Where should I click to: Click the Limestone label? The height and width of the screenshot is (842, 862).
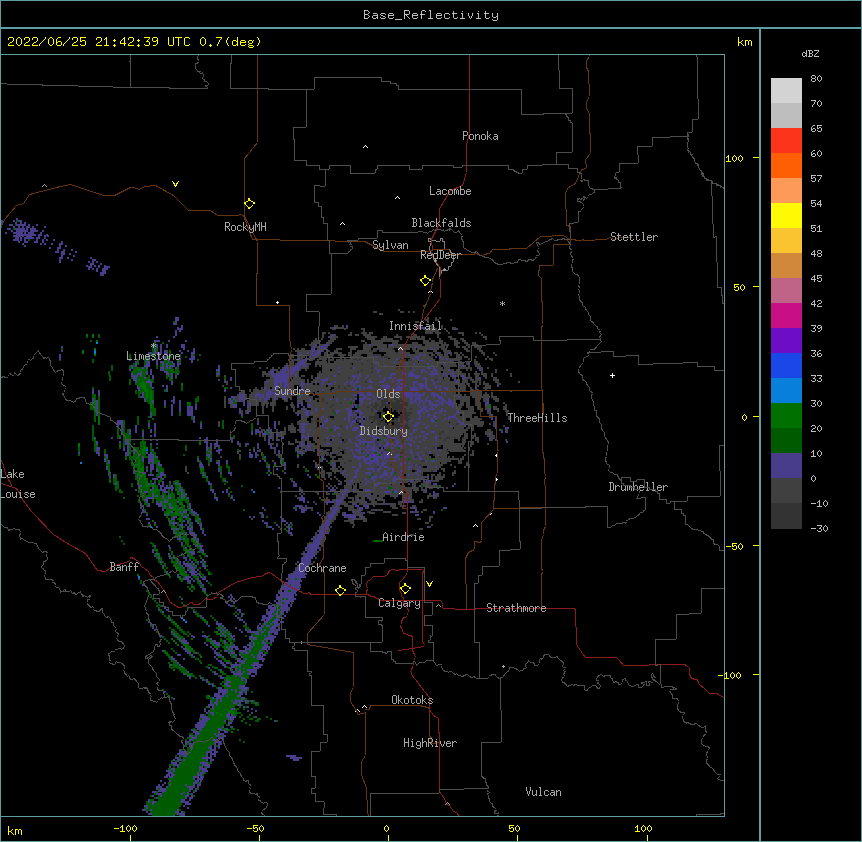[x=153, y=356]
